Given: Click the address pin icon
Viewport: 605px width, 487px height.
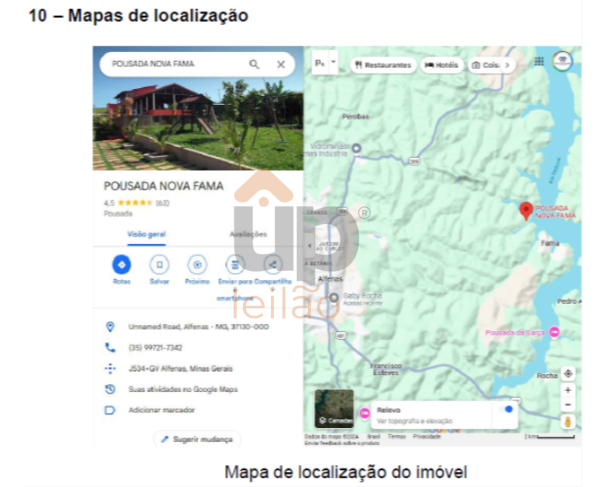Looking at the screenshot, I should (x=110, y=327).
